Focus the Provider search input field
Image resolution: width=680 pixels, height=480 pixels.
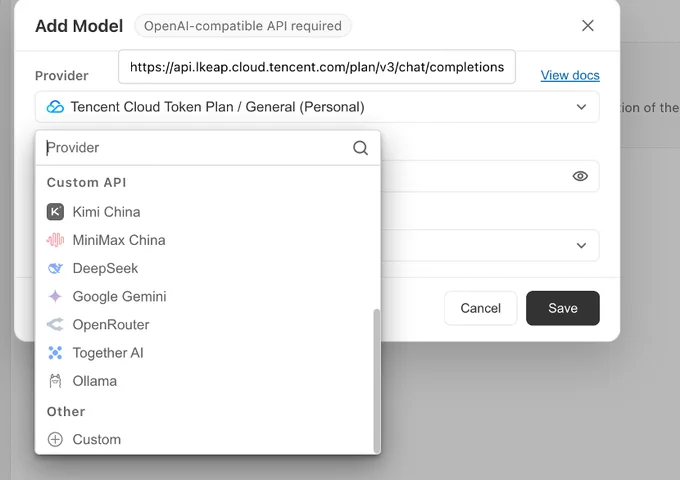click(x=197, y=148)
